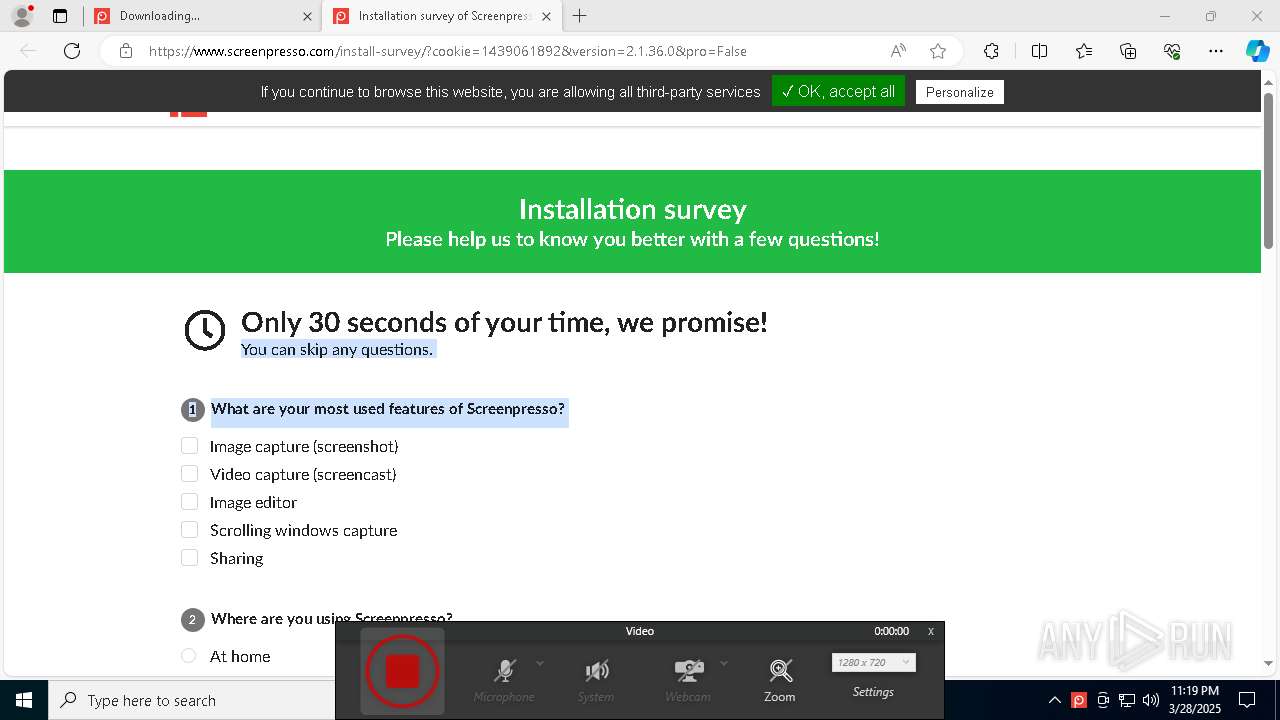
Task: Go back to previous page
Action: [x=28, y=51]
